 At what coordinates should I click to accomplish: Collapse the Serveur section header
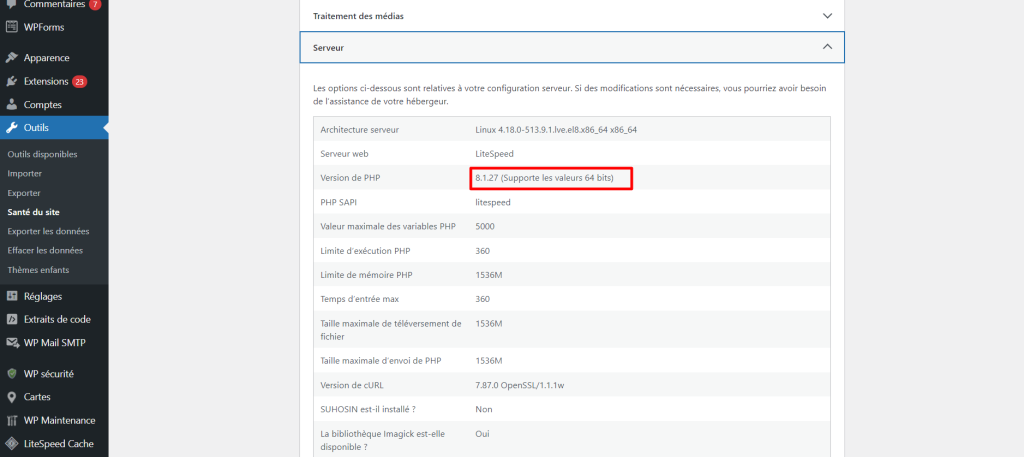click(x=572, y=48)
